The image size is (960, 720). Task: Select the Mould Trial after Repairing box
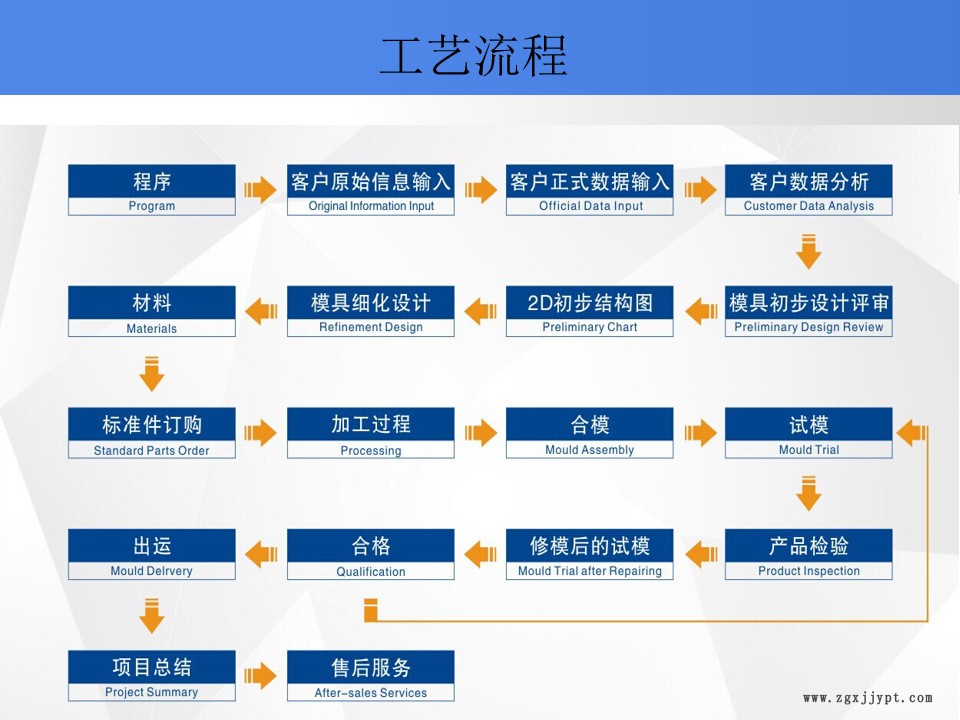pos(590,554)
